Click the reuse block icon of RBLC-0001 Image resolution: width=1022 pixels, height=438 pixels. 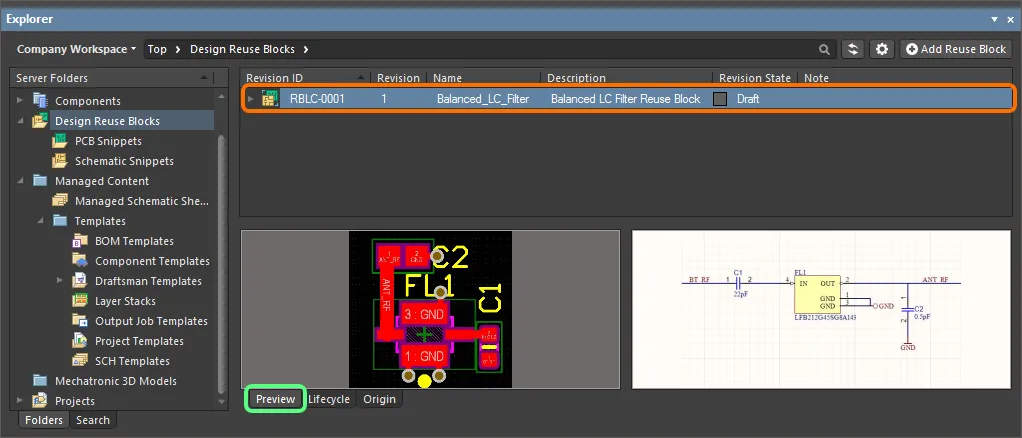[269, 99]
